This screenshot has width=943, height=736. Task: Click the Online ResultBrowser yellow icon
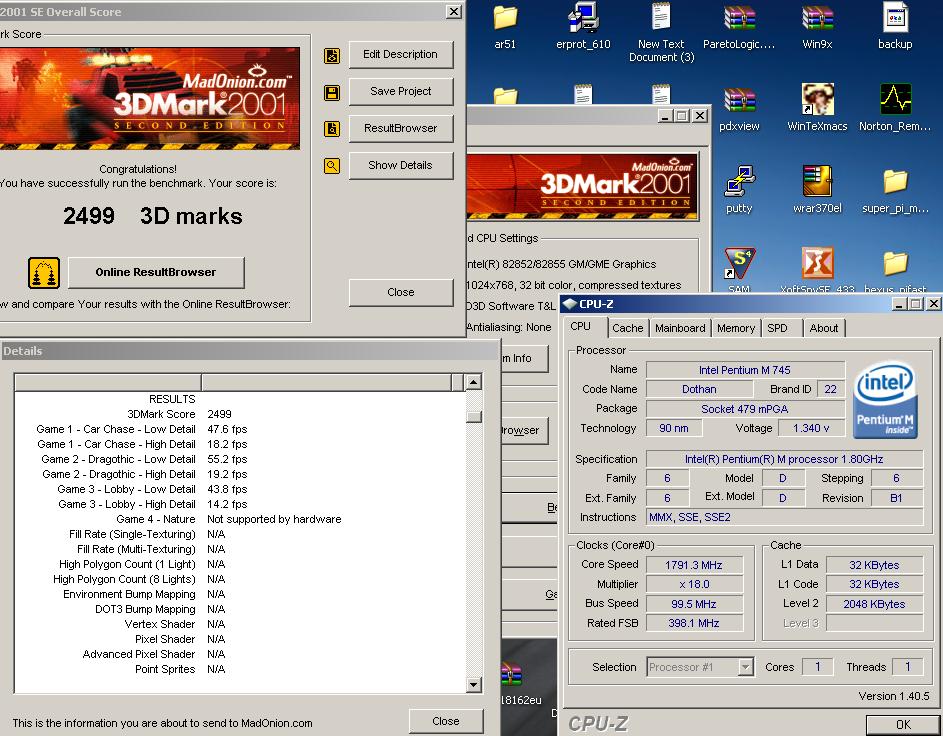pyautogui.click(x=44, y=272)
